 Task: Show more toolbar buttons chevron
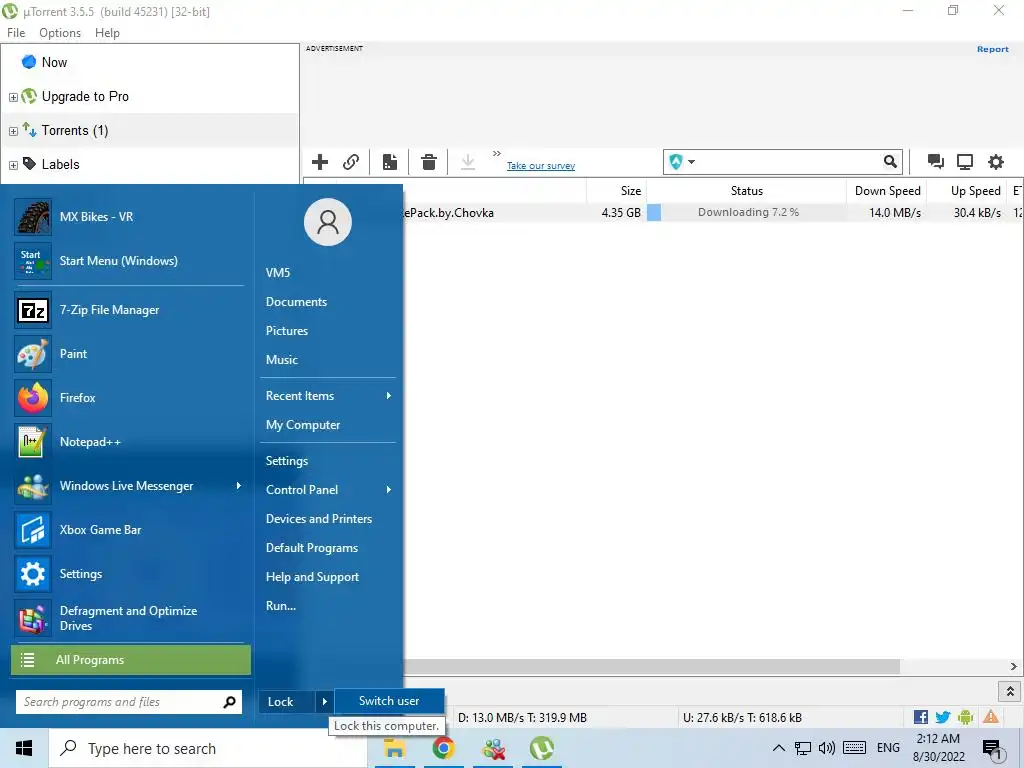(x=497, y=153)
